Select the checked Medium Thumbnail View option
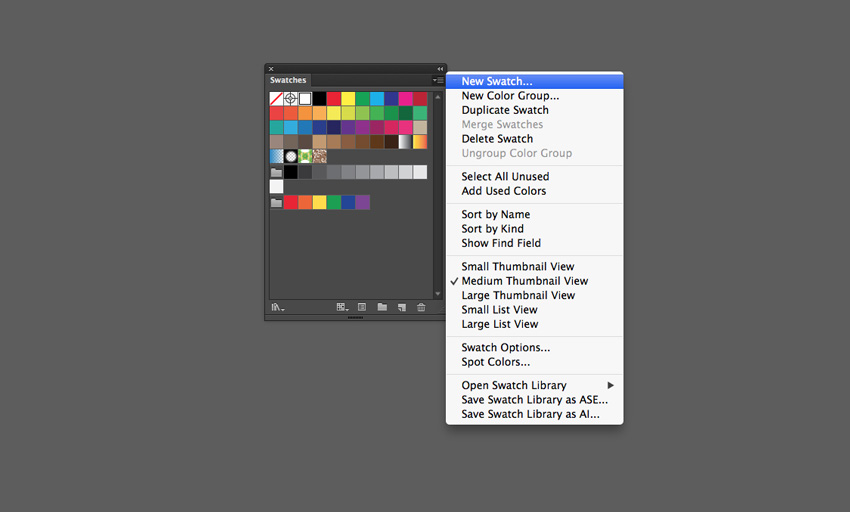 tap(535, 281)
